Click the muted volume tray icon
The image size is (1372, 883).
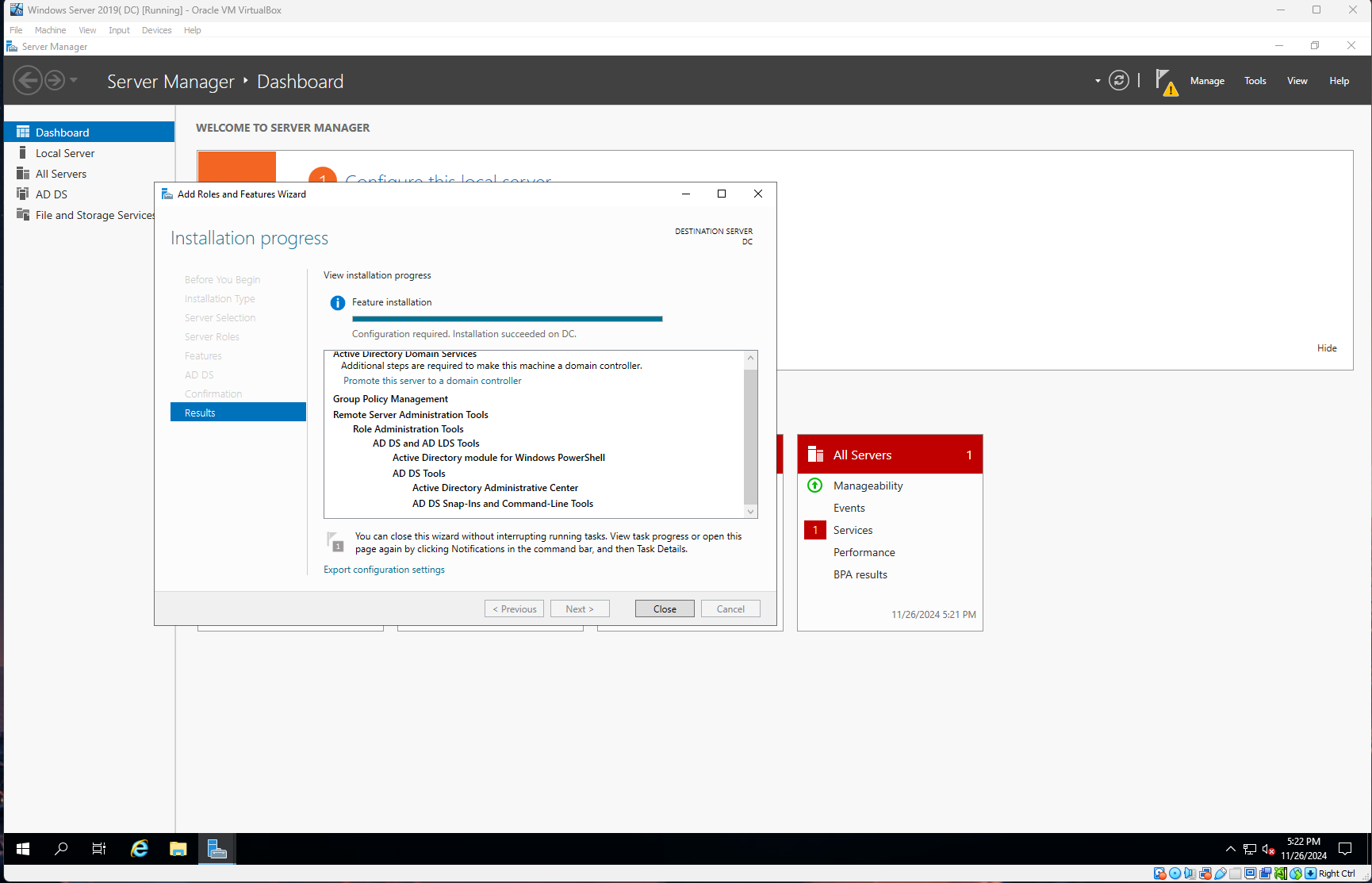[x=1268, y=849]
